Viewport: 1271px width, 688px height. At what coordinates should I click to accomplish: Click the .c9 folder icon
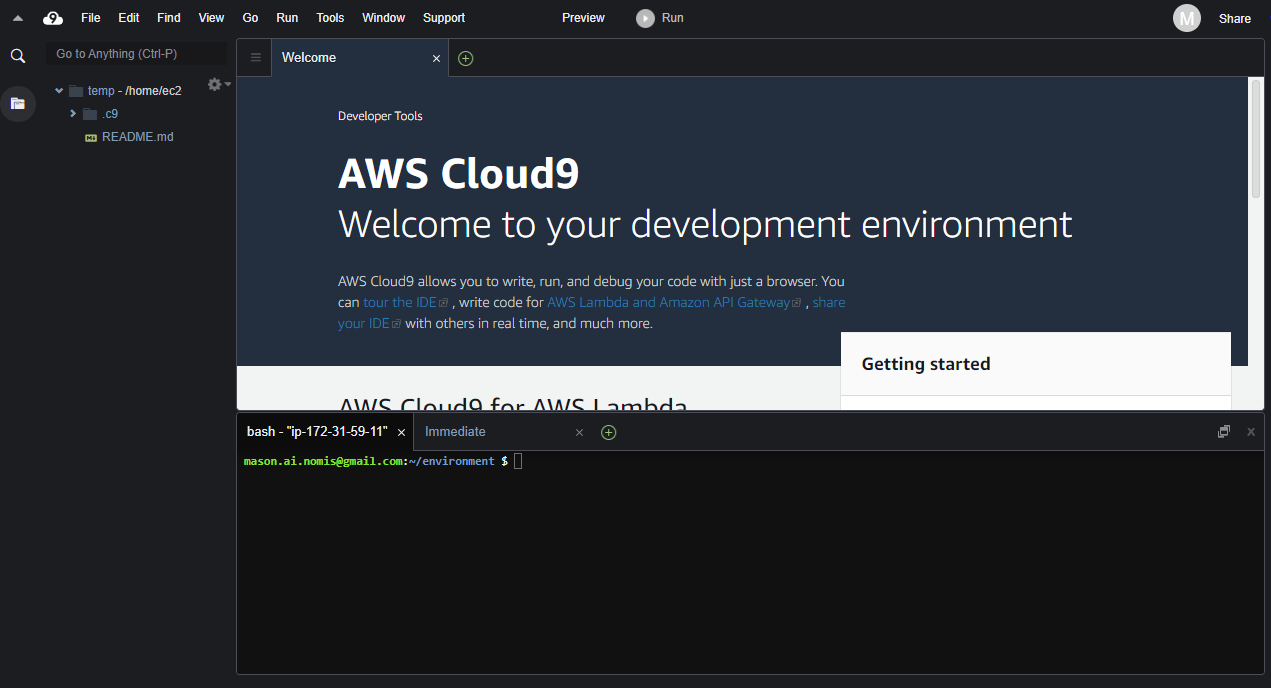pos(90,114)
